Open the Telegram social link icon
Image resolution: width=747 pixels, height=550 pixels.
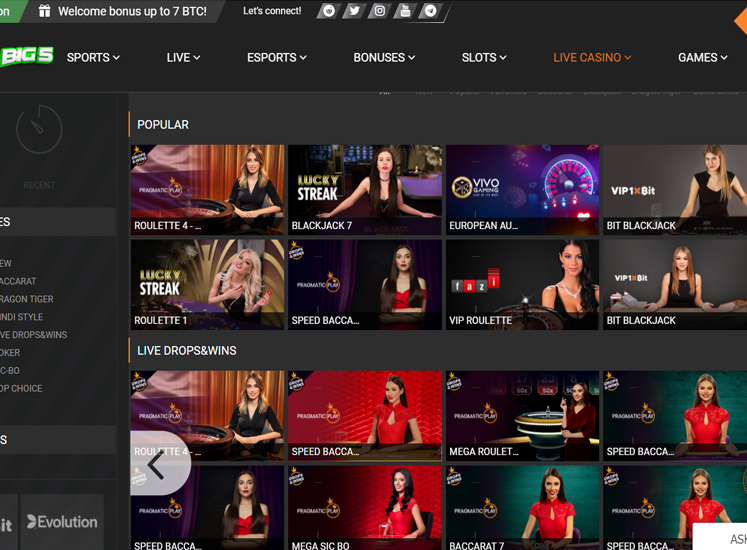430,11
